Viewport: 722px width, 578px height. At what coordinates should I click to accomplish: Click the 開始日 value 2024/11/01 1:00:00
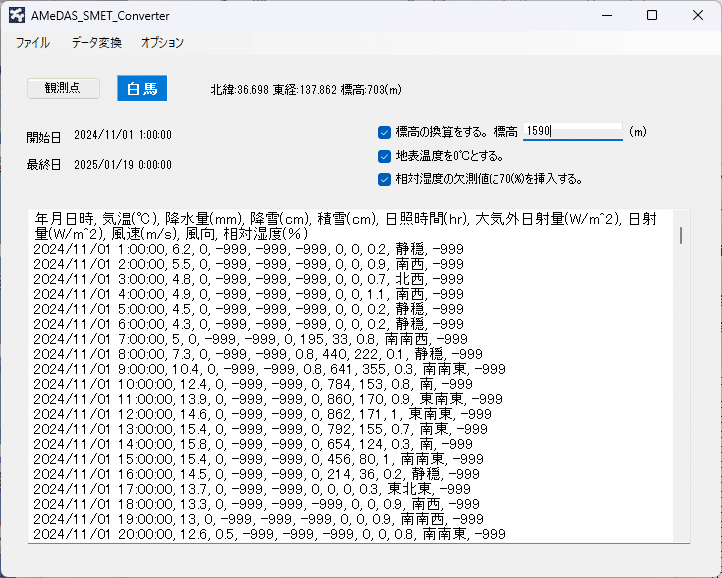tap(123, 135)
